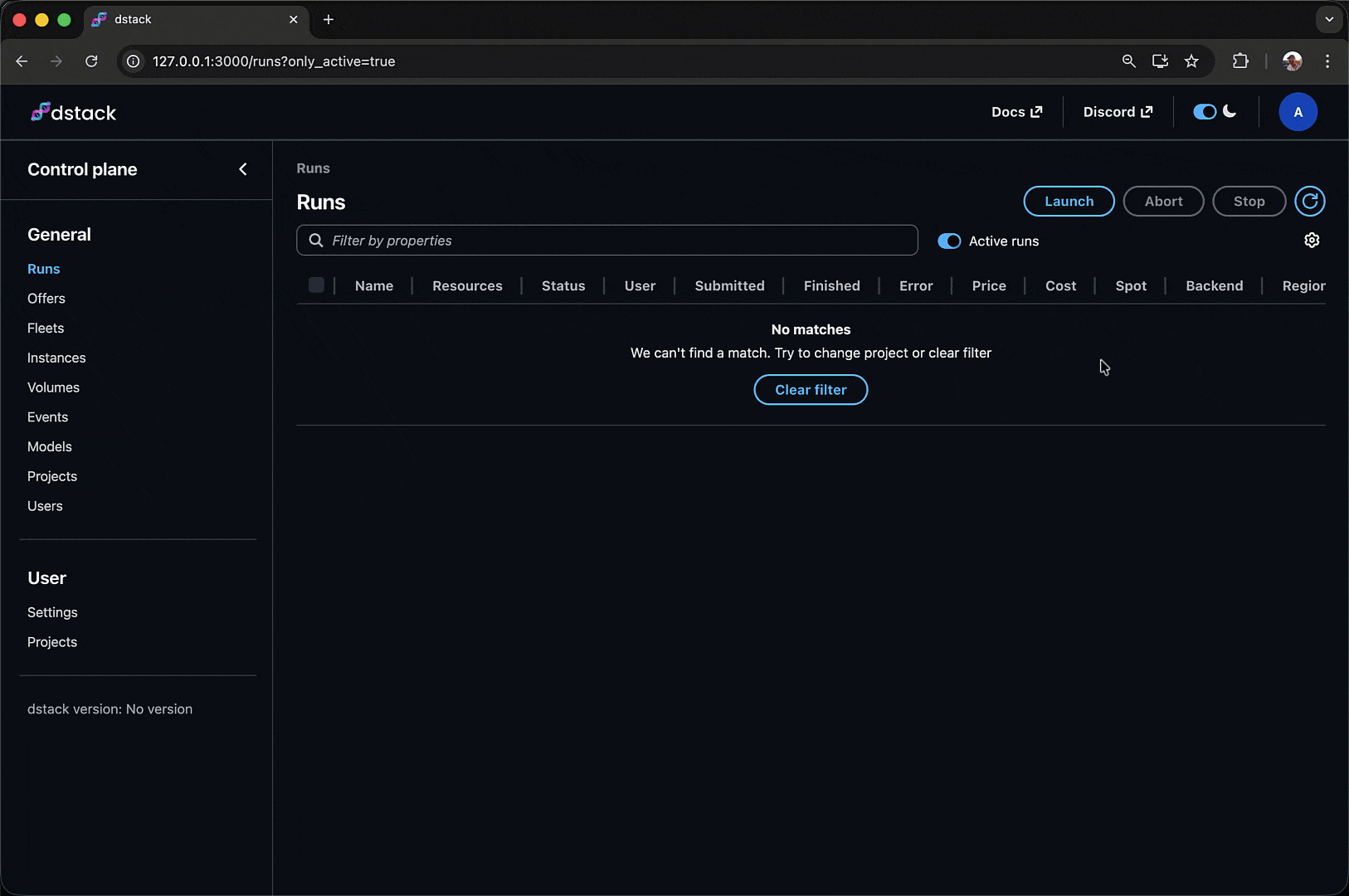Viewport: 1349px width, 896px height.
Task: Bookmark this page with star icon
Action: 1191,61
